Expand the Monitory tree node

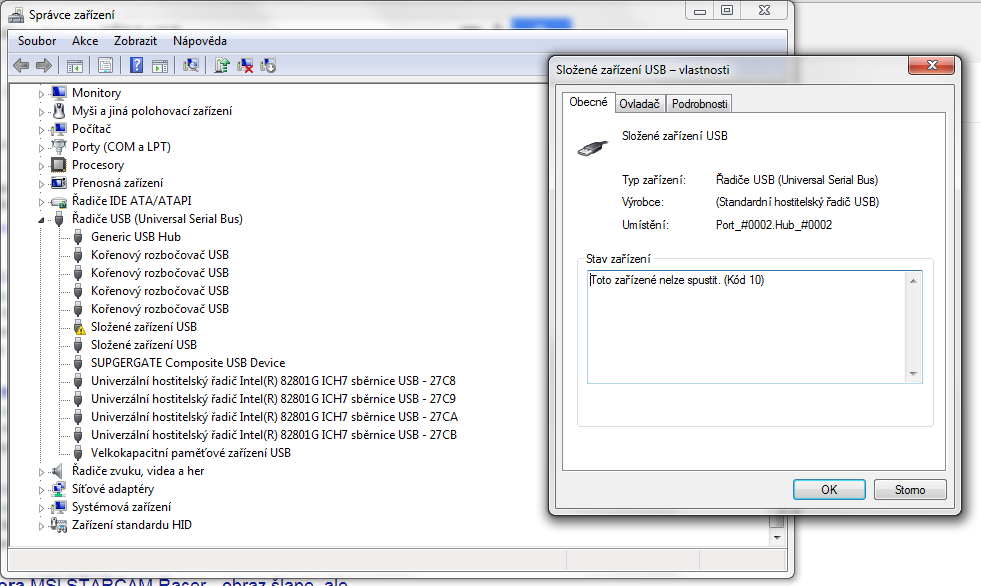pyautogui.click(x=41, y=94)
